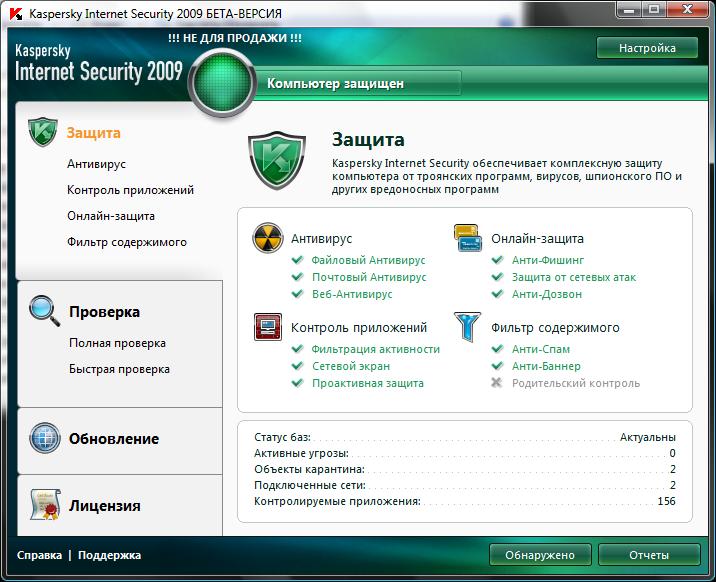Toggle the Родительский контроль disabled component

[x=496, y=383]
